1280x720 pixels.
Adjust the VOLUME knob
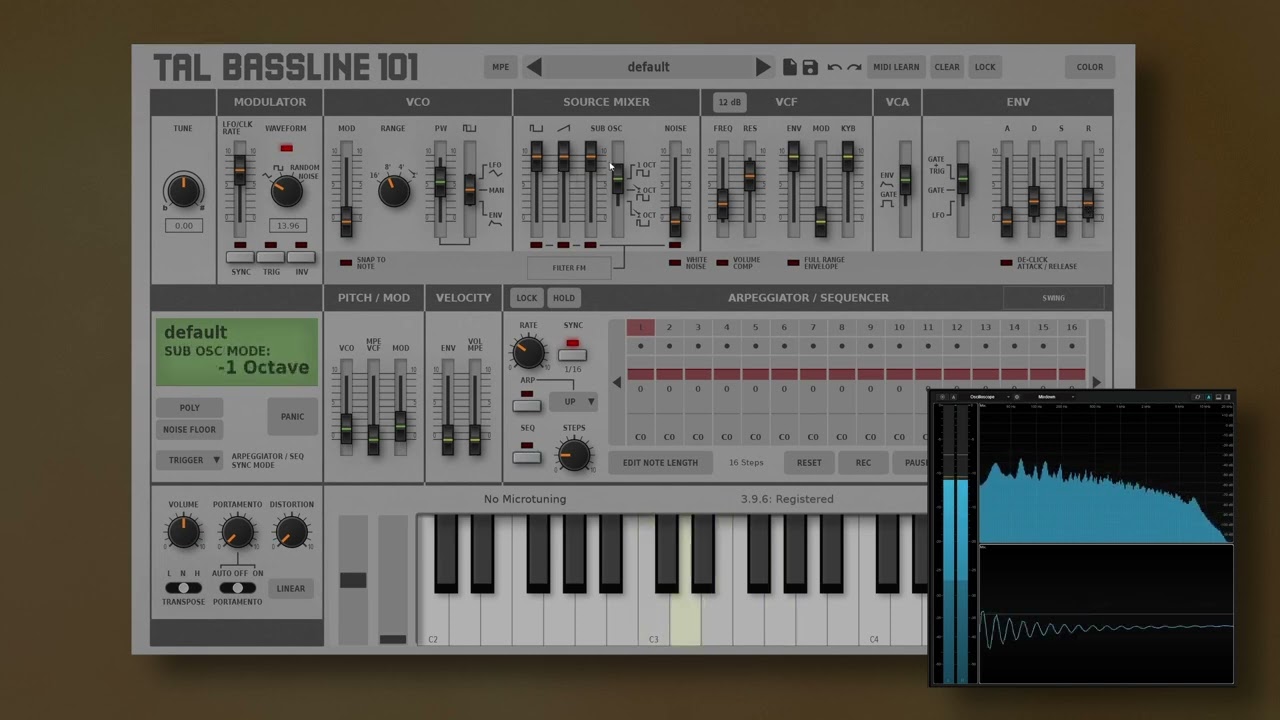(x=183, y=531)
